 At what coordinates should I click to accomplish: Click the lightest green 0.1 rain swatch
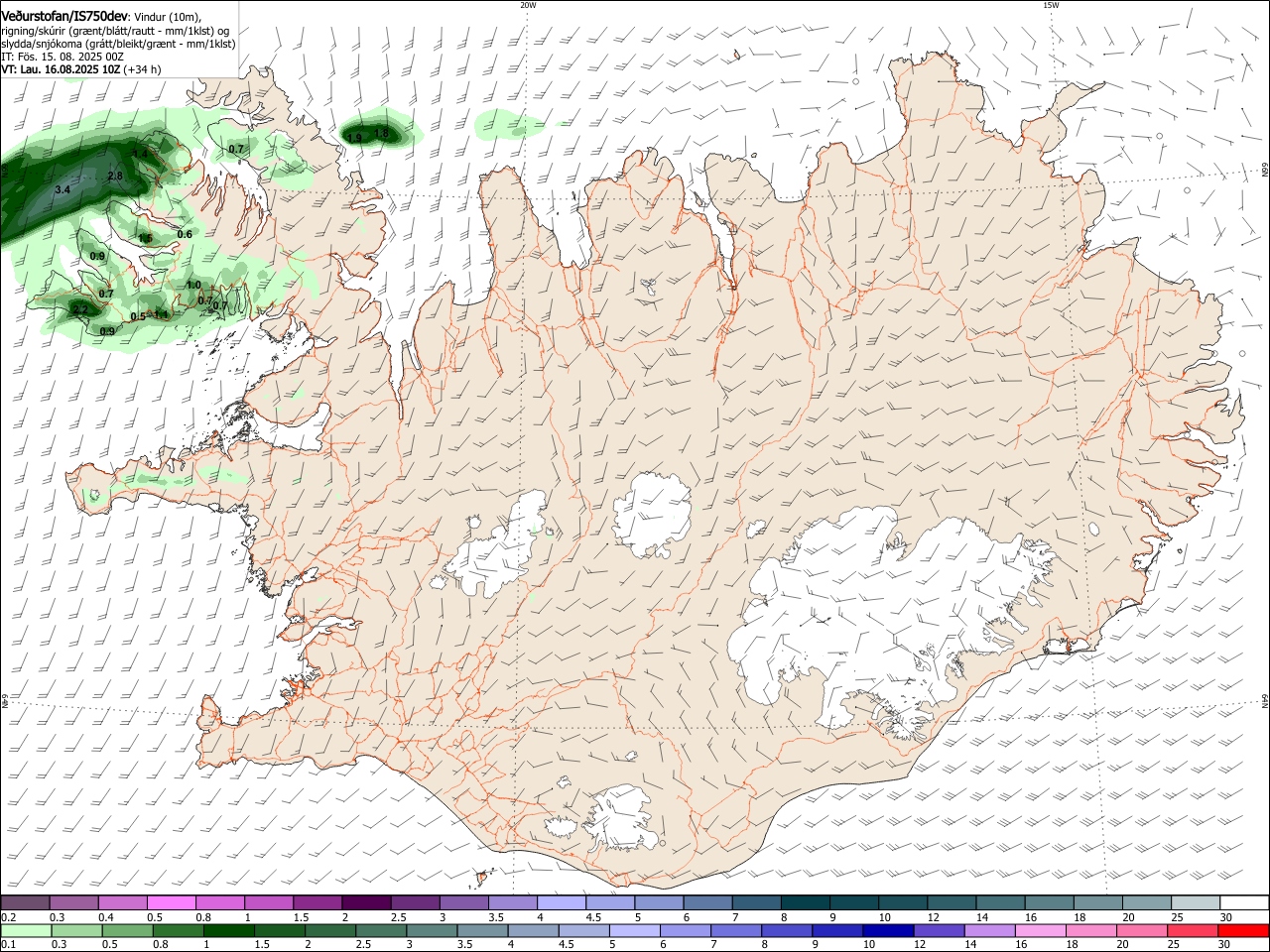click(x=24, y=930)
